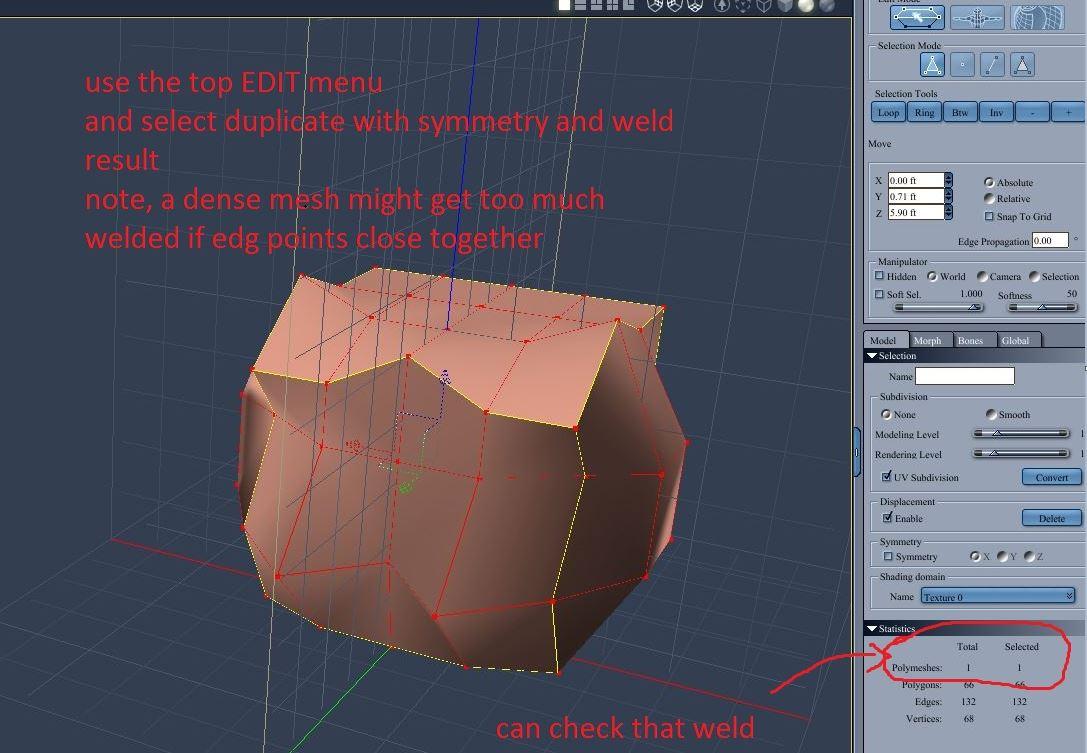Click the Loop selection tool
This screenshot has height=753, width=1087.
coord(888,112)
